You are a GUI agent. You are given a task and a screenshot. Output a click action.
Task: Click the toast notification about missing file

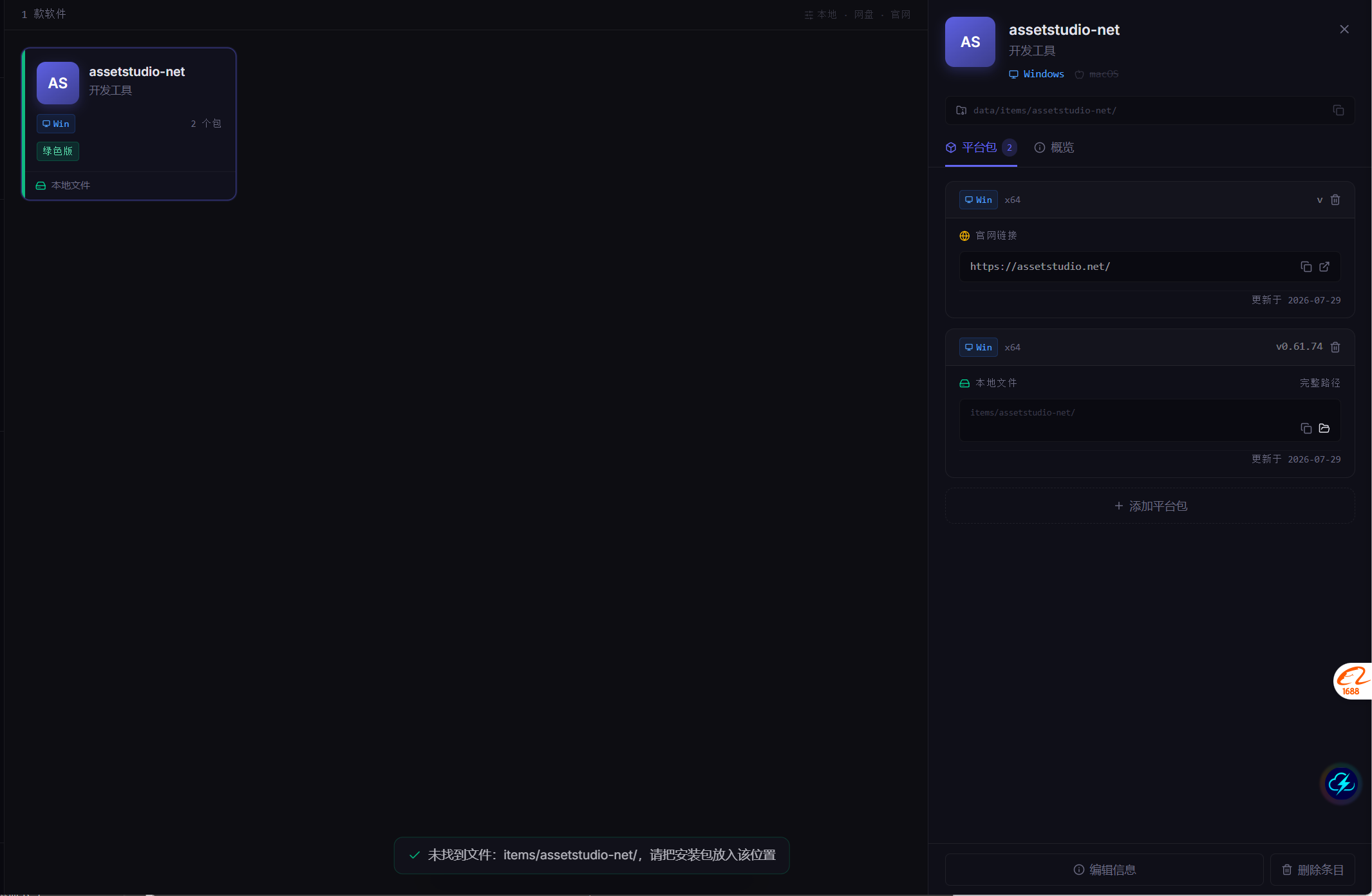point(592,855)
